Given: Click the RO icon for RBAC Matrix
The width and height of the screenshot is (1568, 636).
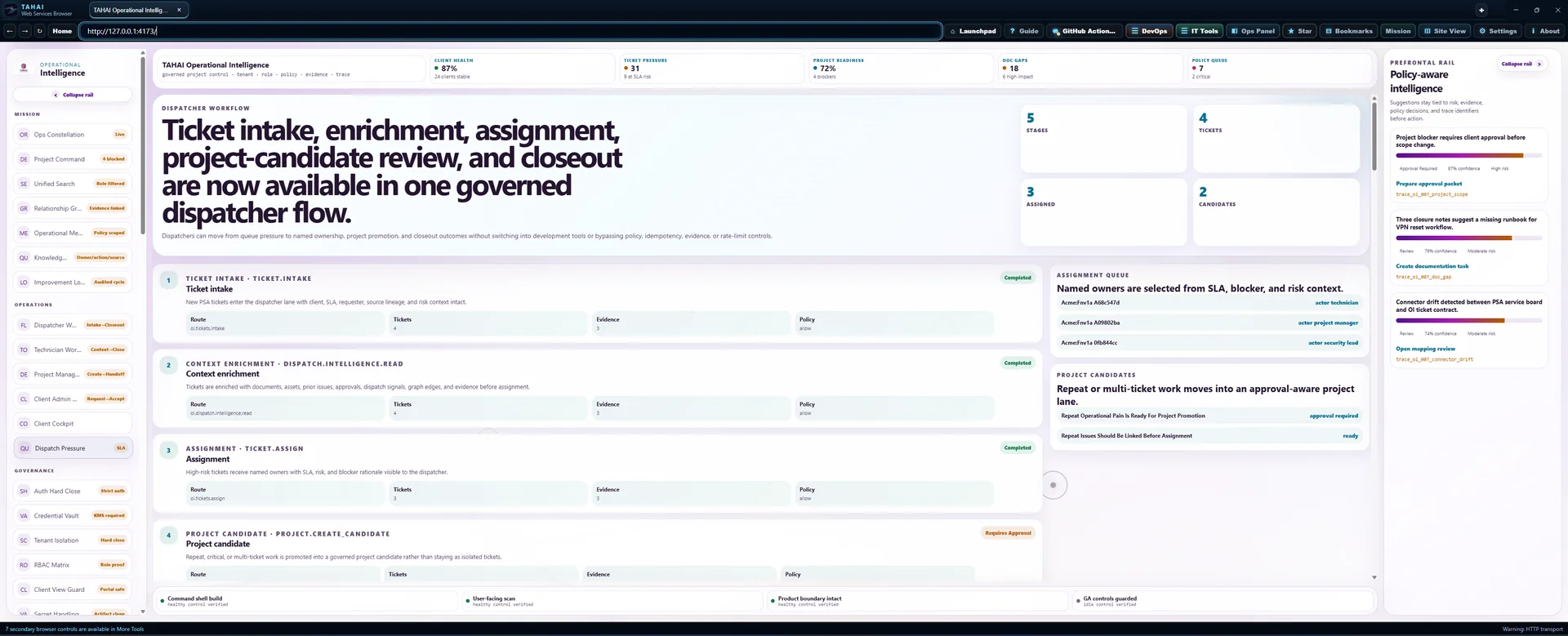Looking at the screenshot, I should (x=24, y=564).
